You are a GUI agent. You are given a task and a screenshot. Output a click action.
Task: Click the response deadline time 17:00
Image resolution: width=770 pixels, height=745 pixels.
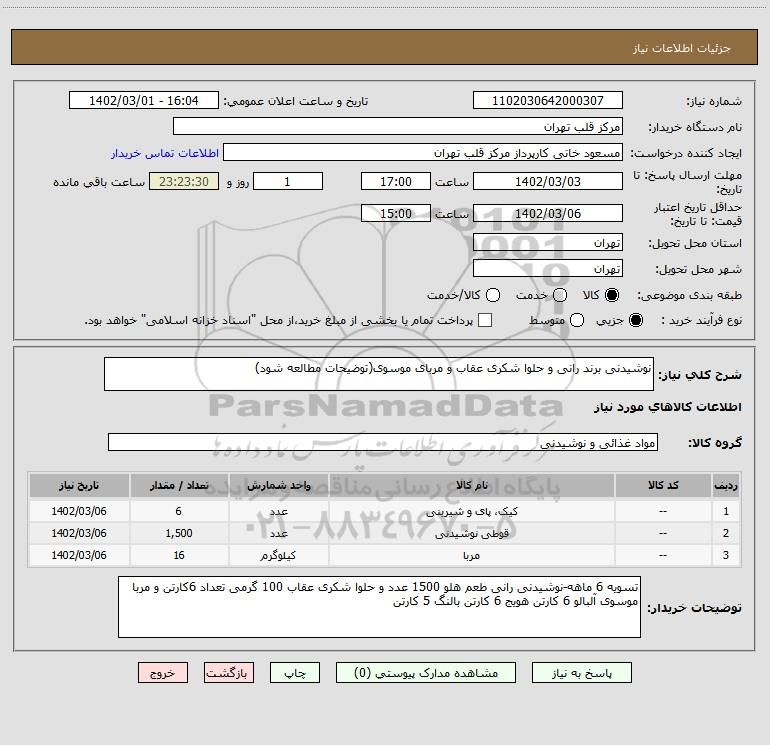396,181
